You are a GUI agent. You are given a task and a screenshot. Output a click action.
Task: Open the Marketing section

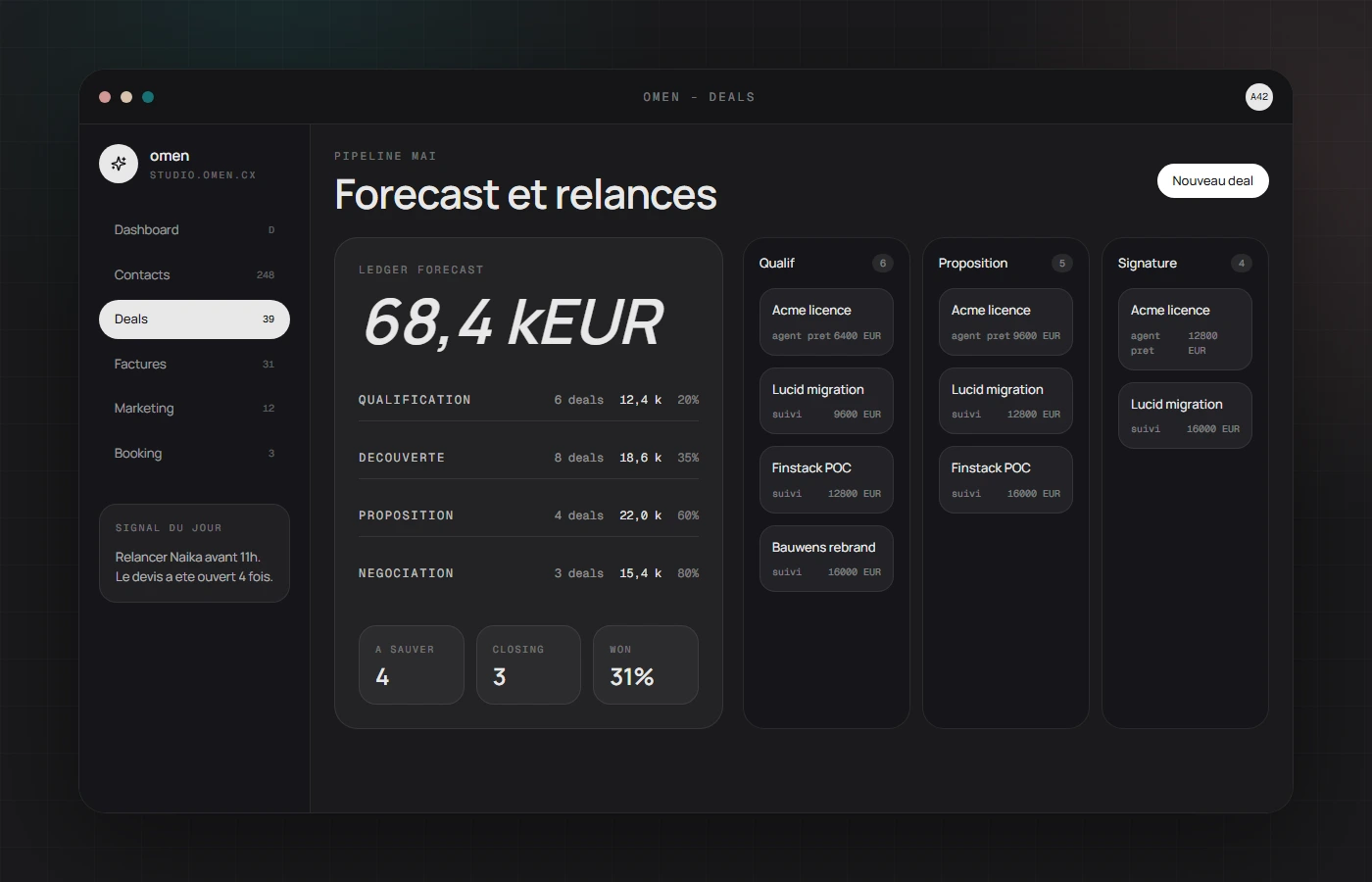[194, 409]
